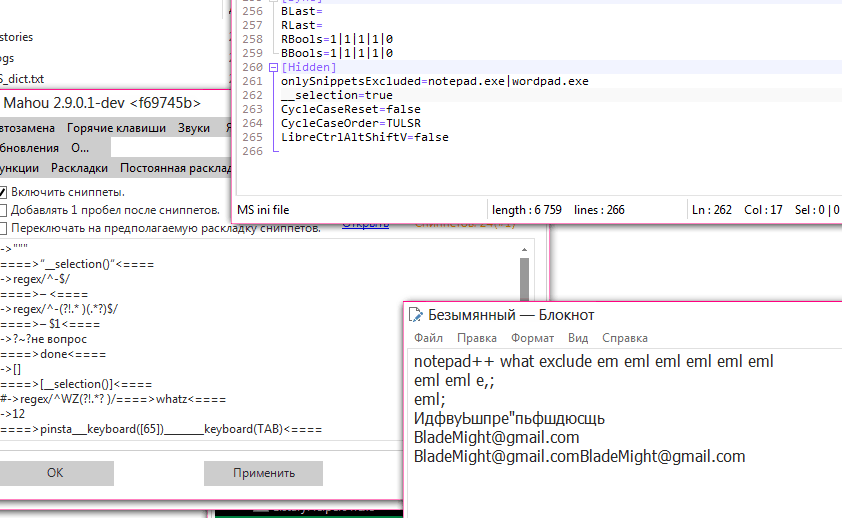Screen dimensions: 842x518
Task: Click the snippets scrollbar up arrow
Action: coord(524,250)
